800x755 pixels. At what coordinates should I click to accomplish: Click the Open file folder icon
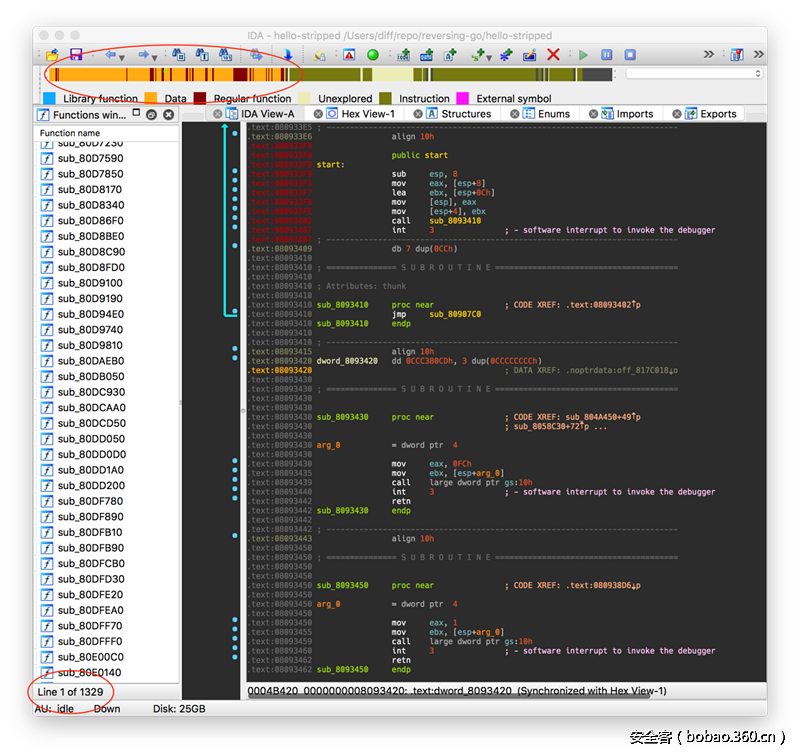(x=52, y=55)
